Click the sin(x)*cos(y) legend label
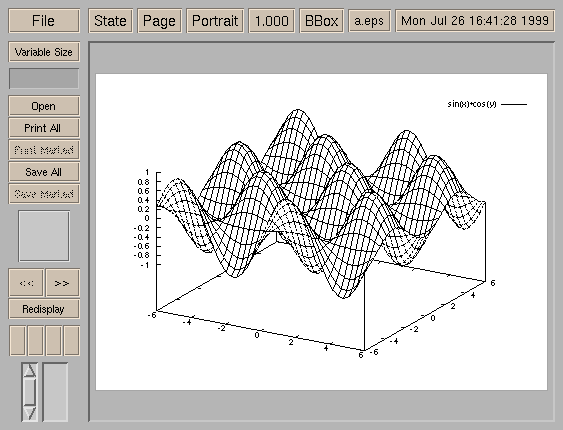This screenshot has height=430, width=563. click(472, 104)
